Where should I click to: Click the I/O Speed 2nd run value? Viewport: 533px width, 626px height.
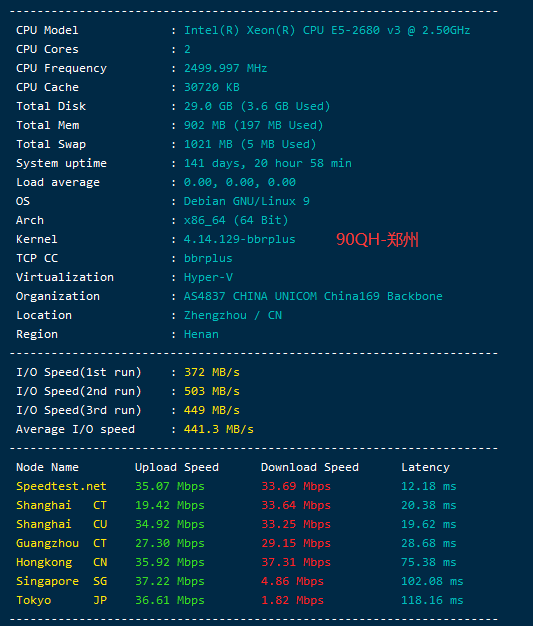click(212, 391)
